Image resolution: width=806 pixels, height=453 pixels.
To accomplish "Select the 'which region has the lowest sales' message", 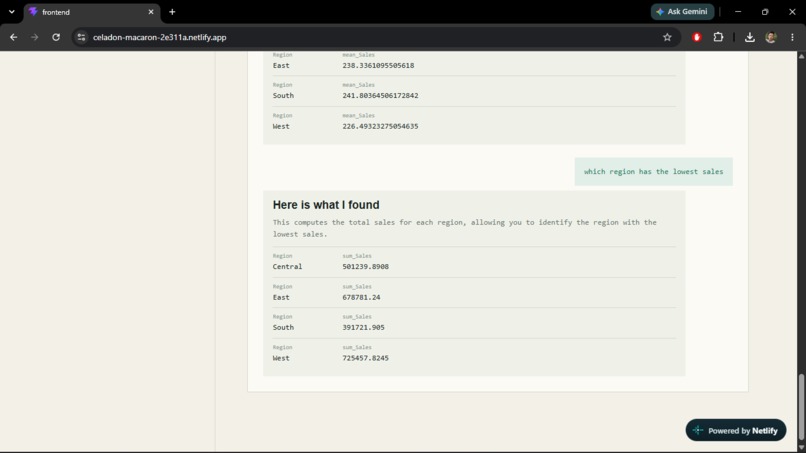I will (x=653, y=172).
